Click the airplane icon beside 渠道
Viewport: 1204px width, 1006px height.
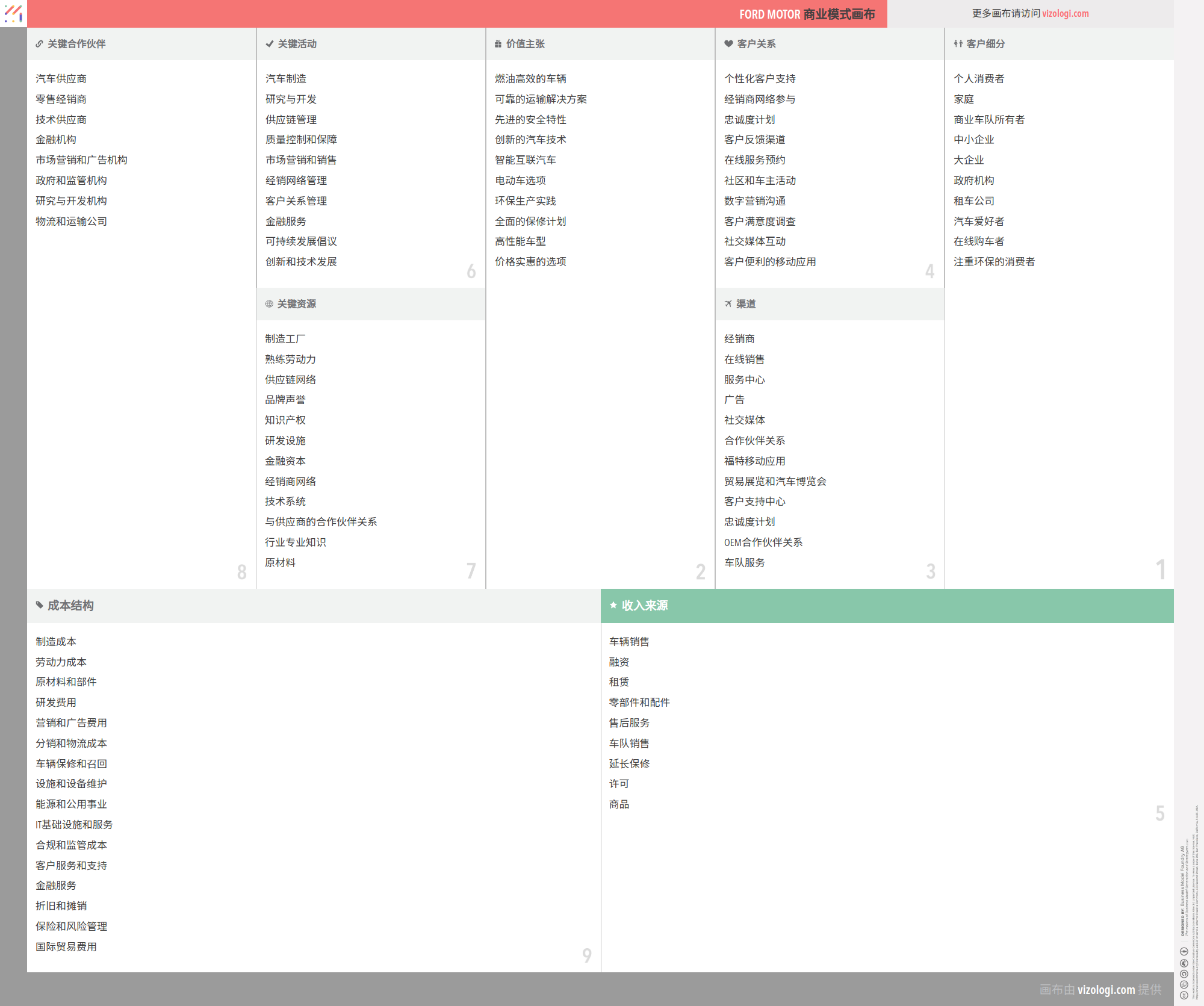728,304
